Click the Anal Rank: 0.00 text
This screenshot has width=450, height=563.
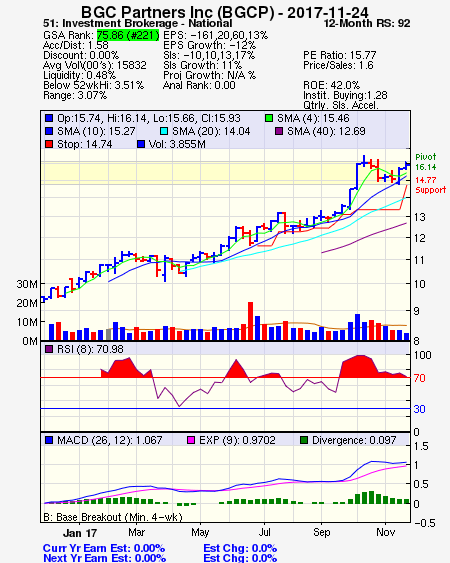(x=199, y=85)
